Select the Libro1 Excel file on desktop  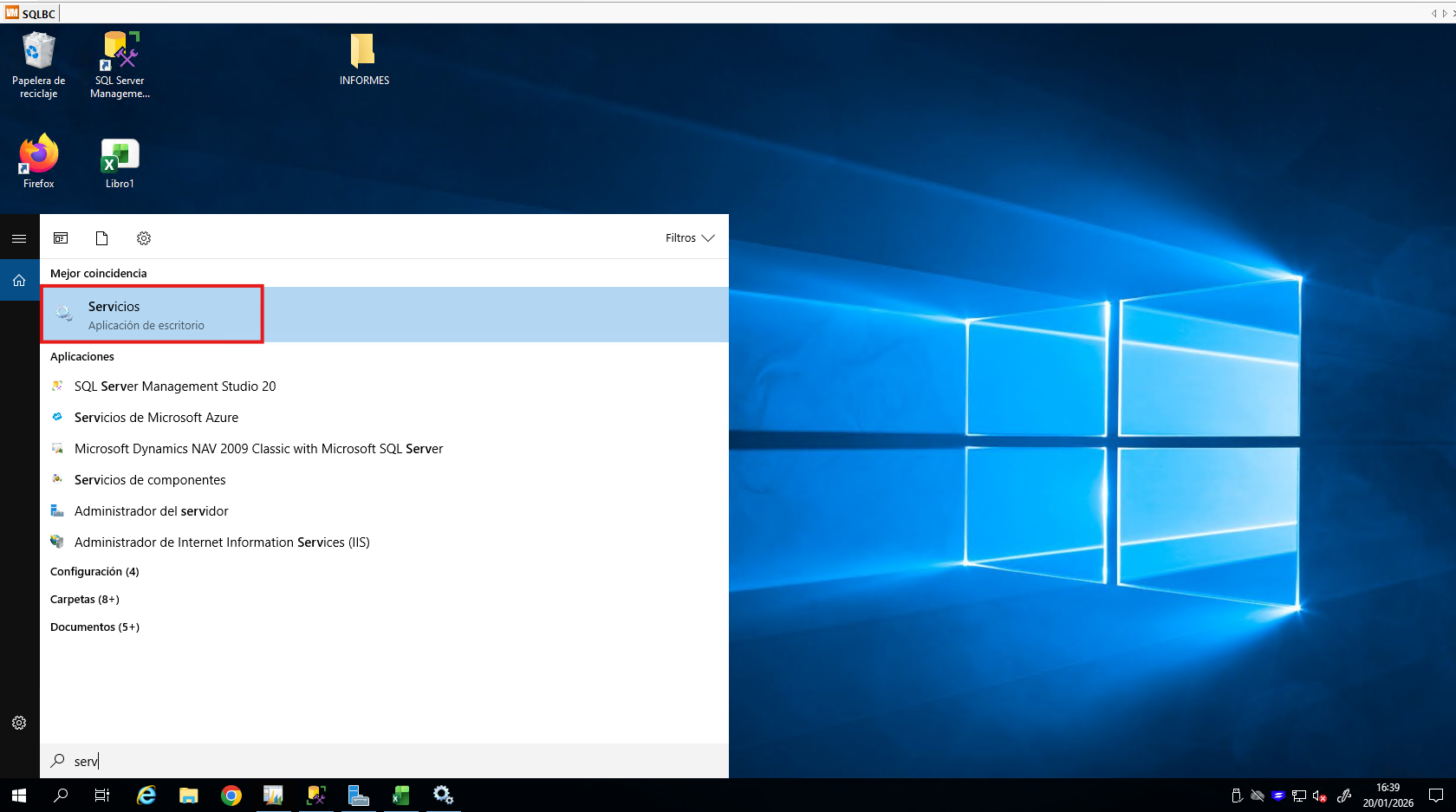[x=120, y=164]
